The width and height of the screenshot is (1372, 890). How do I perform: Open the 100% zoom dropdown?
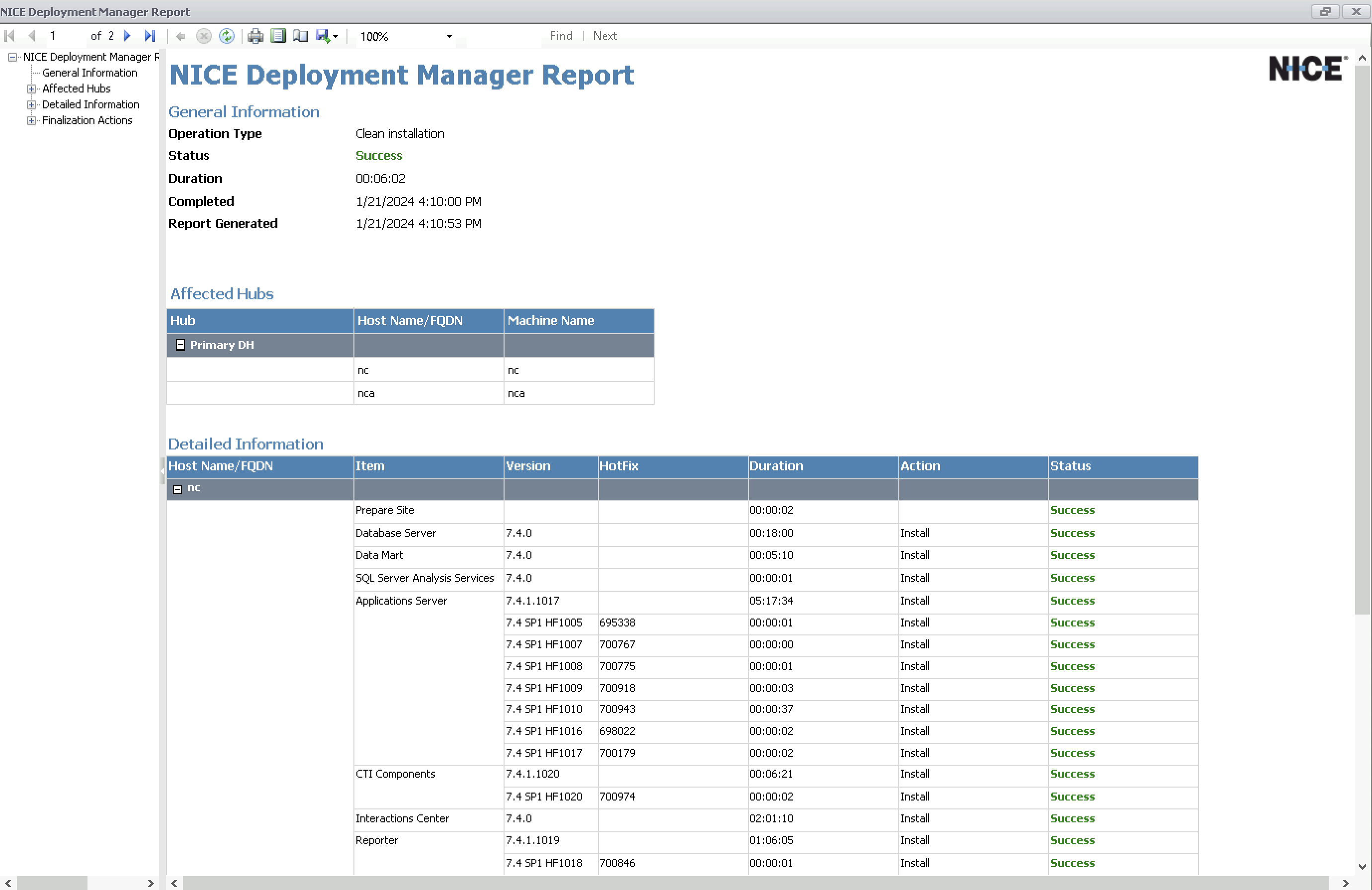point(449,36)
